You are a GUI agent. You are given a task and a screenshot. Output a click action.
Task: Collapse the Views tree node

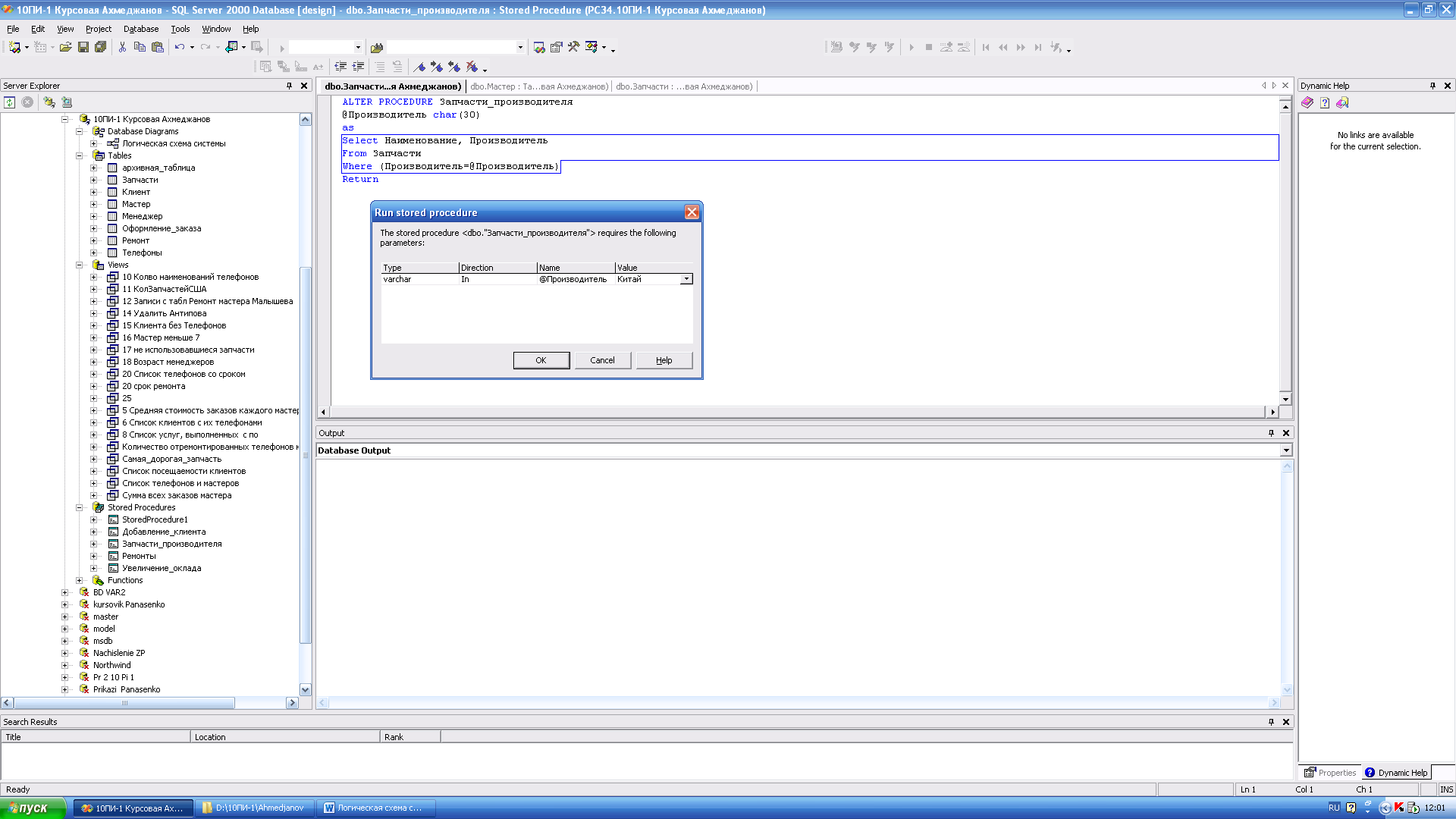point(79,265)
